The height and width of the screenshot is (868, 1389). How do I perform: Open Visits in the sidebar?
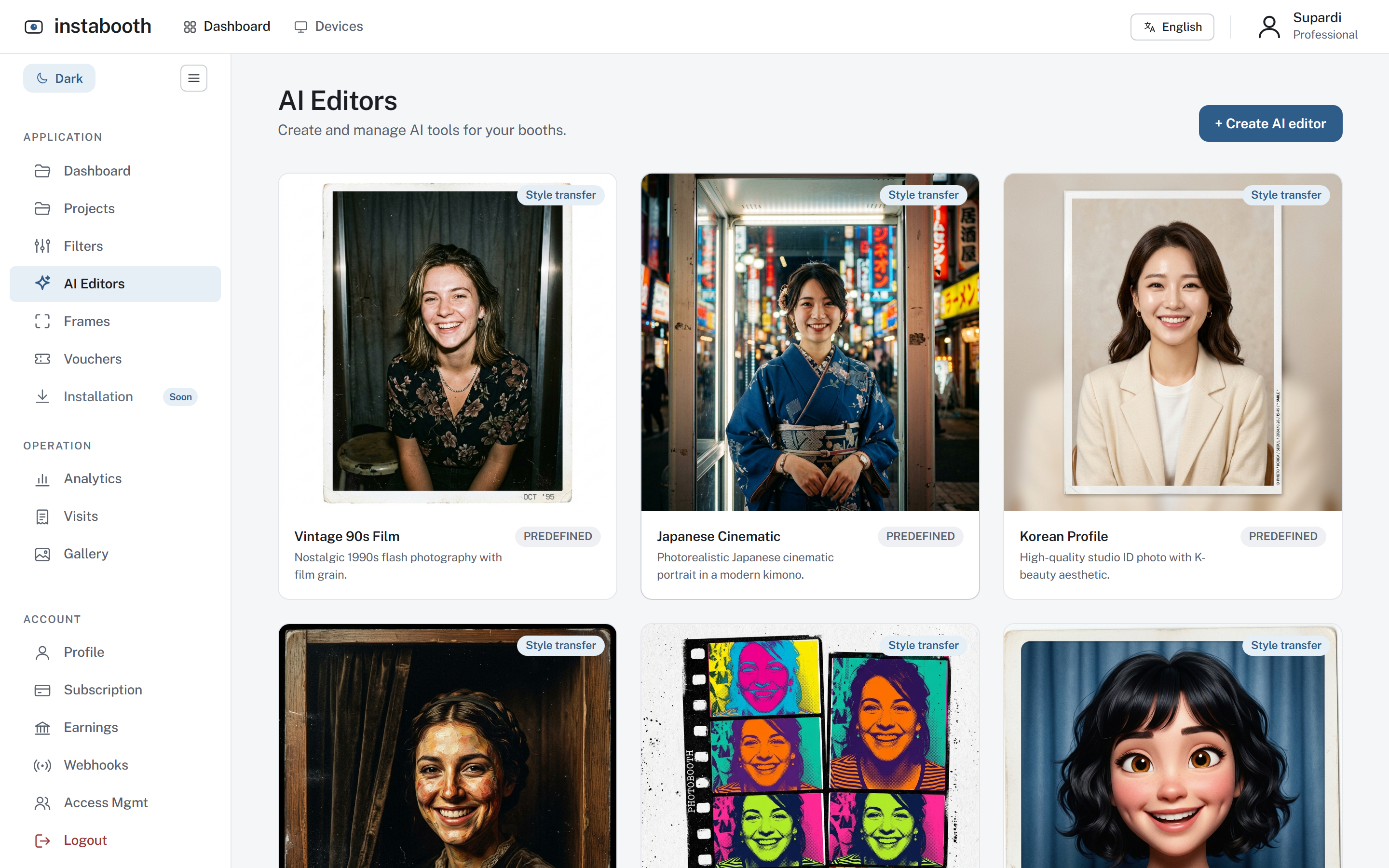115,516
